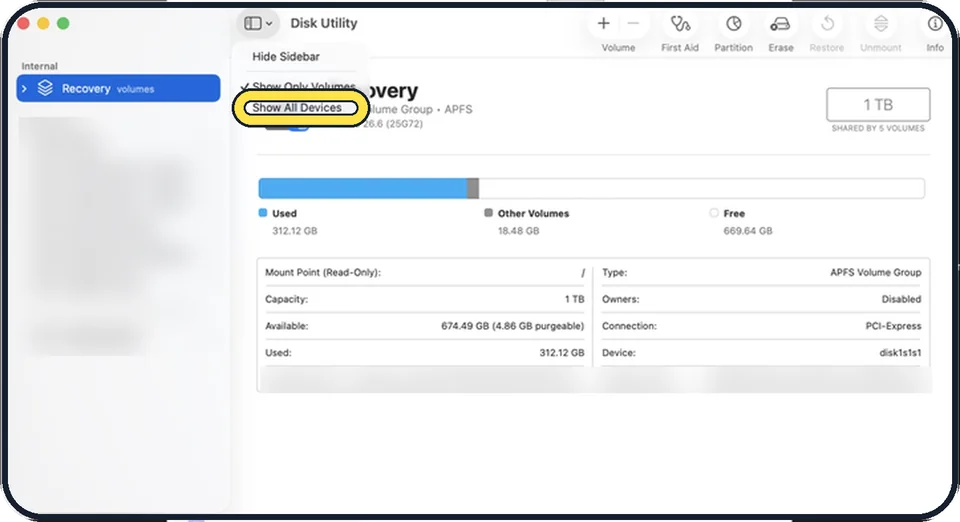Click the Recovery layered volumes icon

(45, 88)
